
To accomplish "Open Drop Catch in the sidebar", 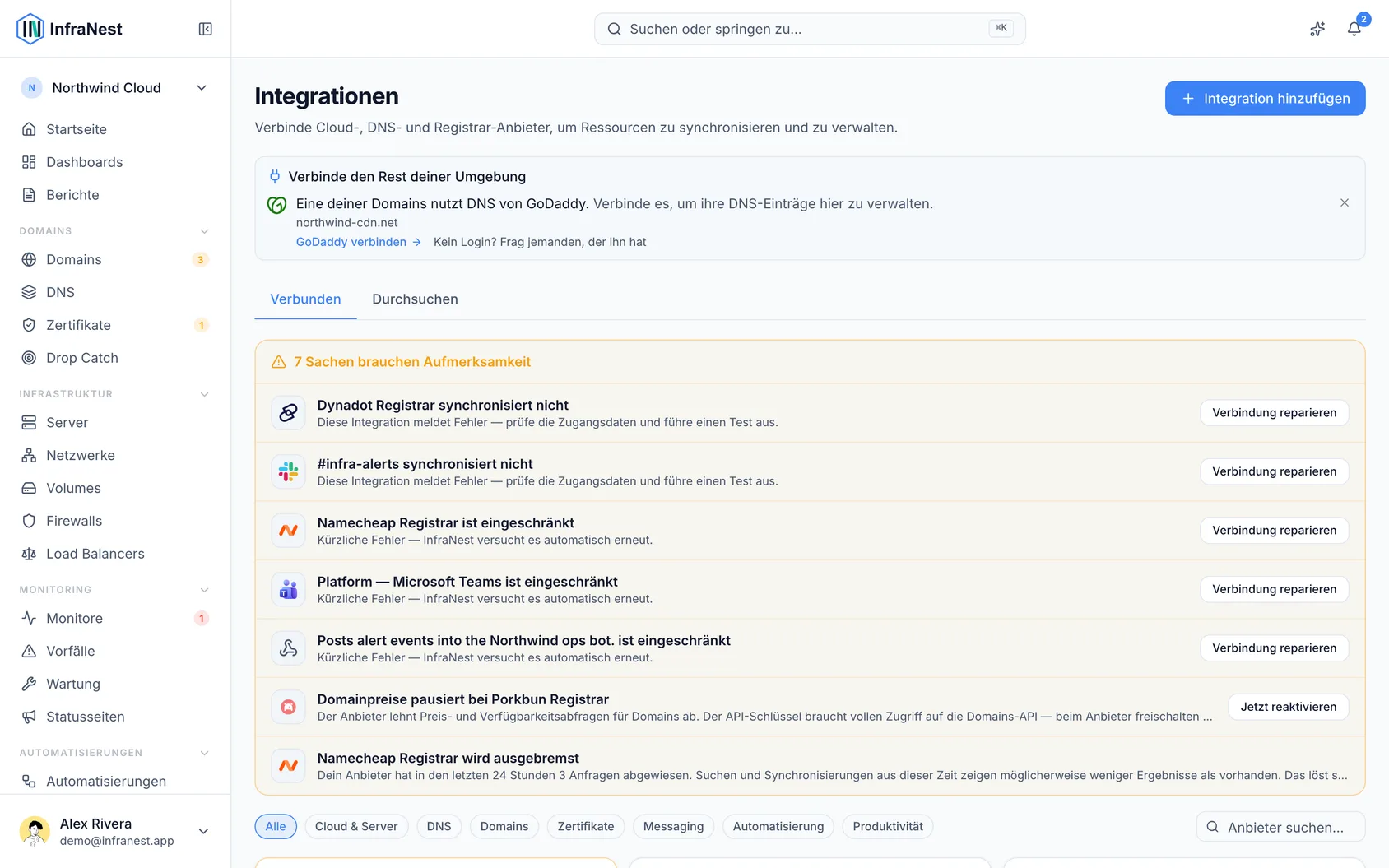I will point(115,358).
